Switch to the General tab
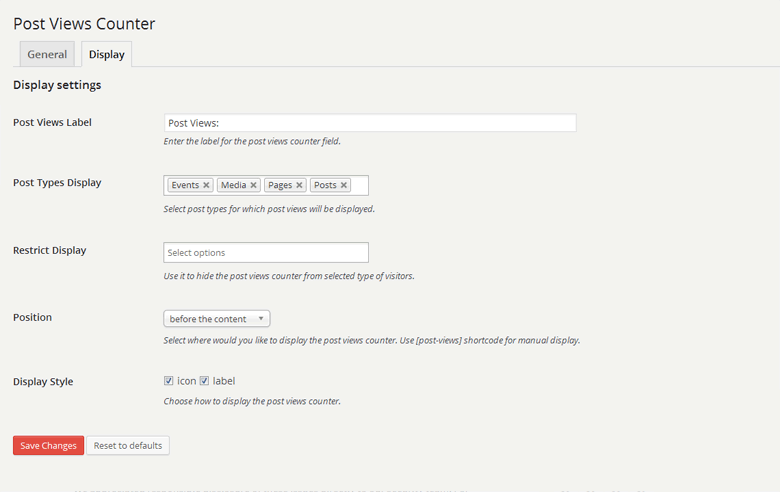780x492 pixels. [x=47, y=54]
